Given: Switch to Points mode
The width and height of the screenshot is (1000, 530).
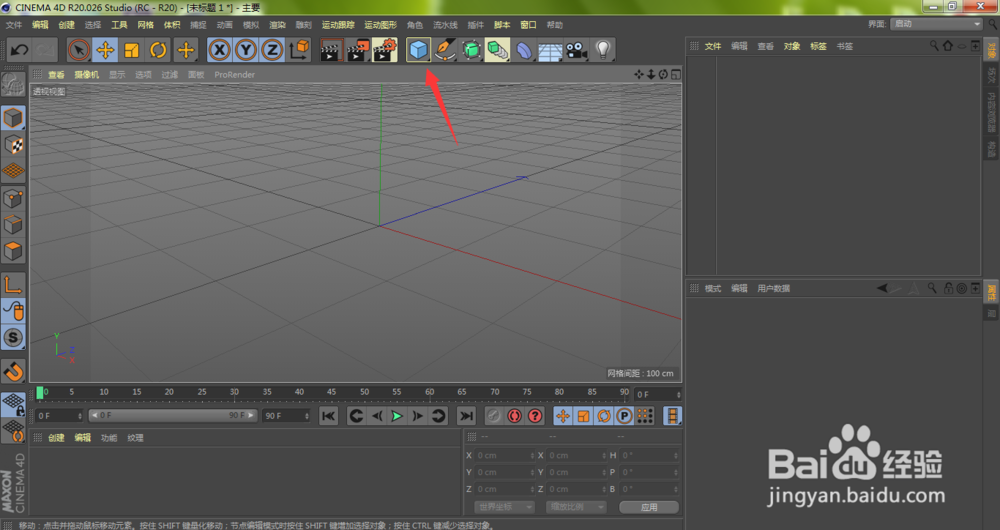Looking at the screenshot, I should point(13,198).
